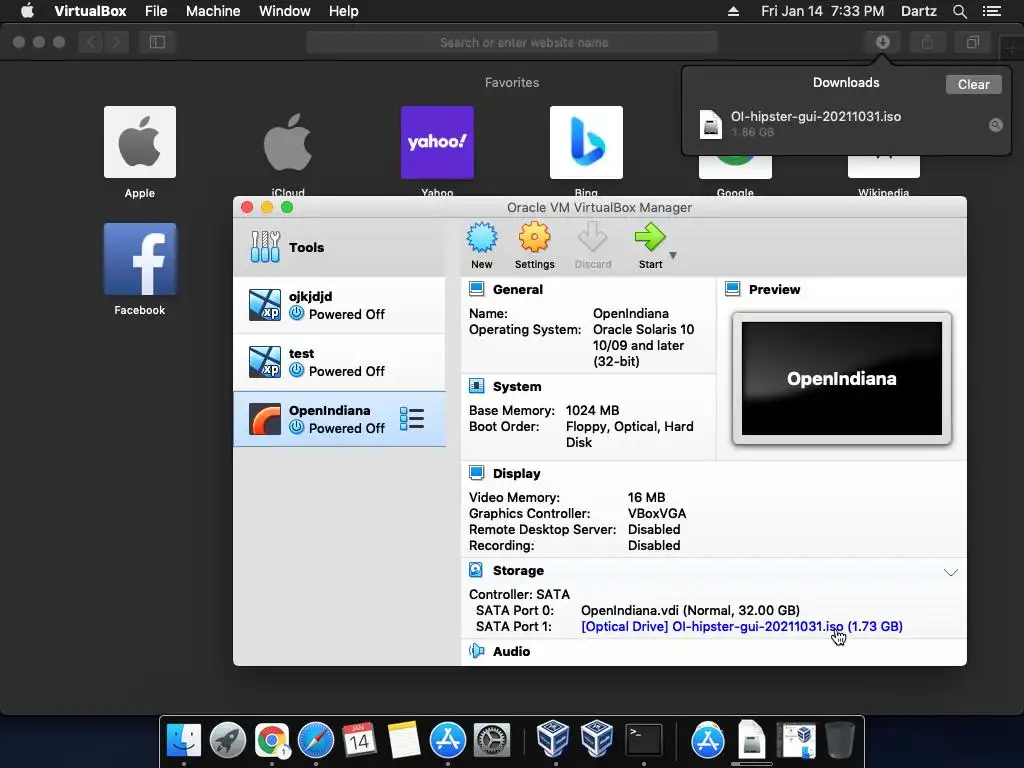Select the test virtual machine

coord(340,362)
